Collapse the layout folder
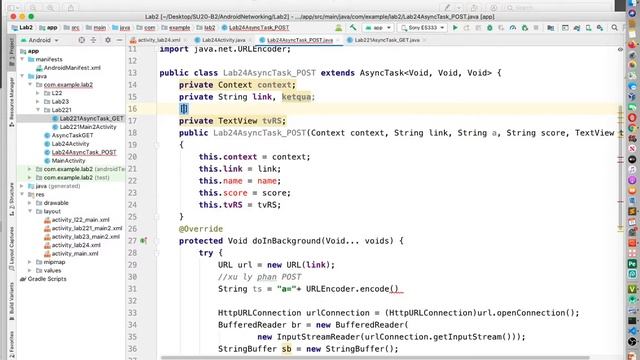The image size is (640, 360). point(30,211)
